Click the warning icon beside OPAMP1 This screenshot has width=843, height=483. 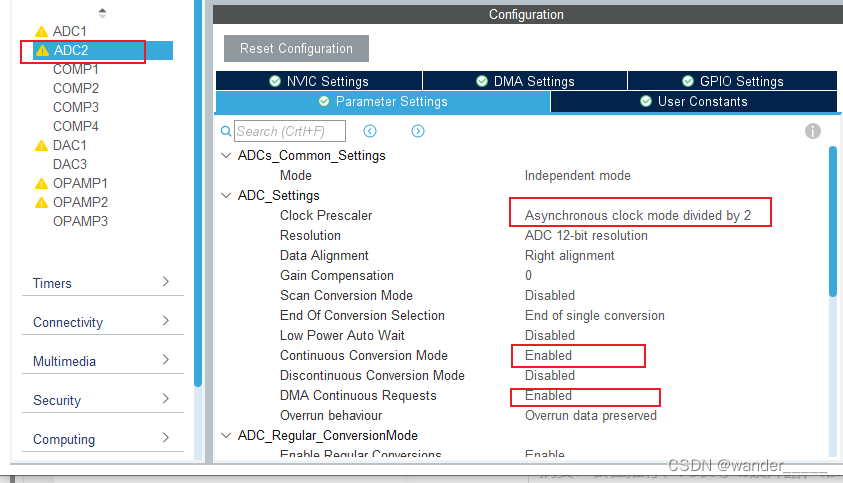click(41, 184)
